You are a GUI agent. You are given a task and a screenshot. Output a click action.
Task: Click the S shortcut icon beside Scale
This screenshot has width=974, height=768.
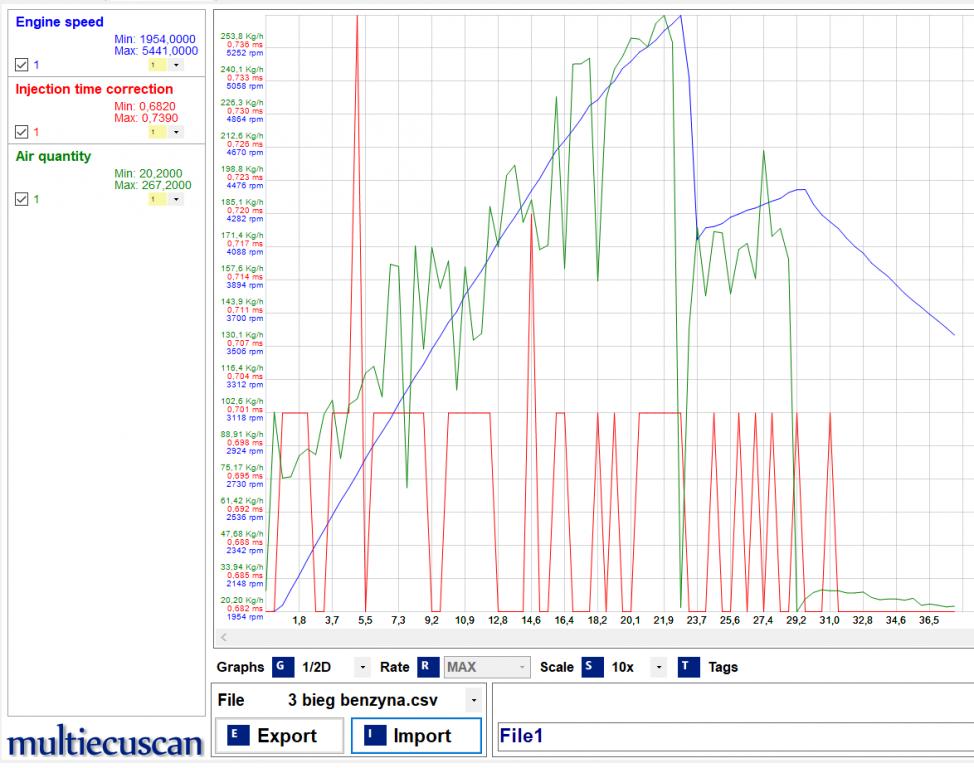(593, 667)
